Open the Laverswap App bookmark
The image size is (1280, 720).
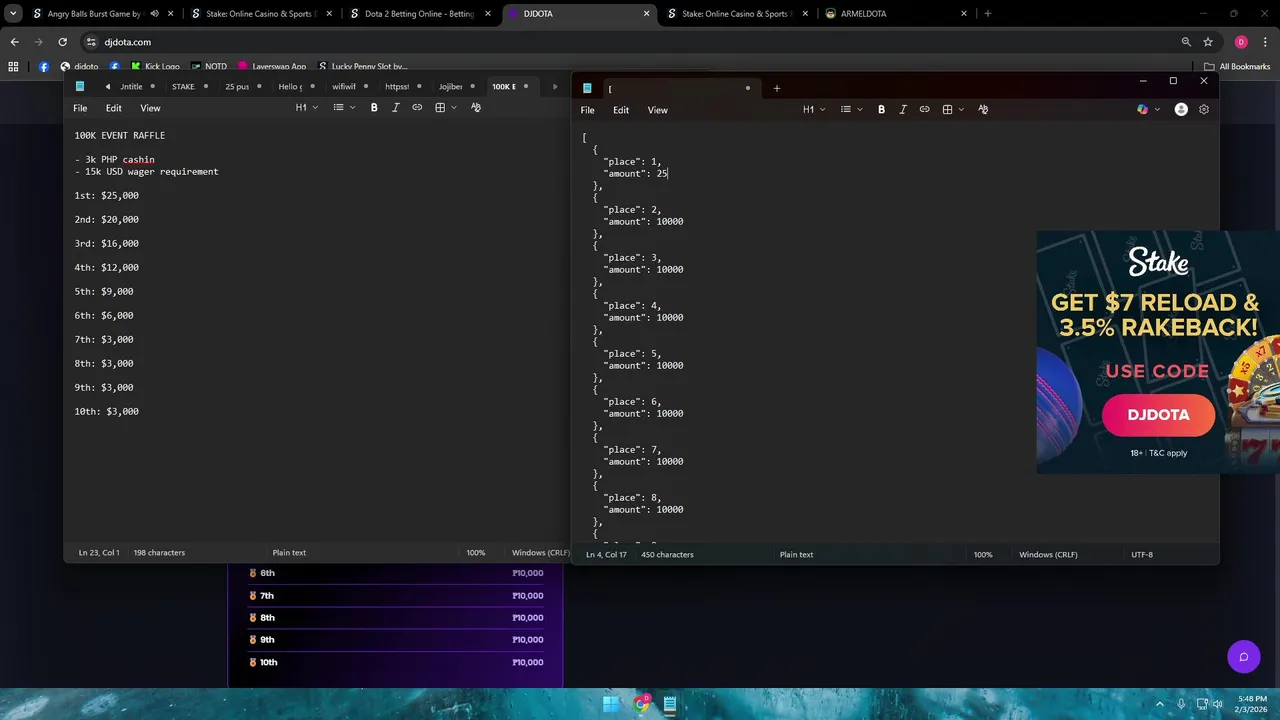271,67
